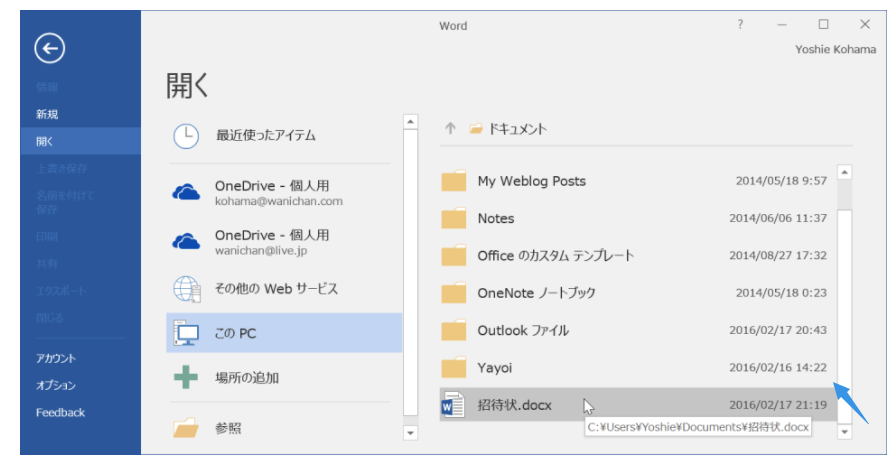Click the small ドキュメント folder icon in path
The height and width of the screenshot is (464, 893).
(476, 129)
